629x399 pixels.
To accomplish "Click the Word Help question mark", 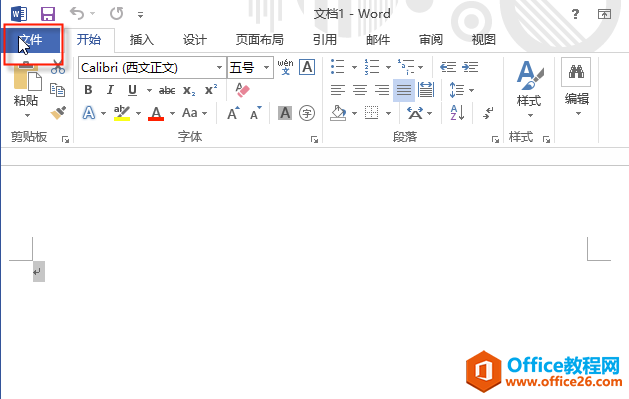I will (x=575, y=14).
